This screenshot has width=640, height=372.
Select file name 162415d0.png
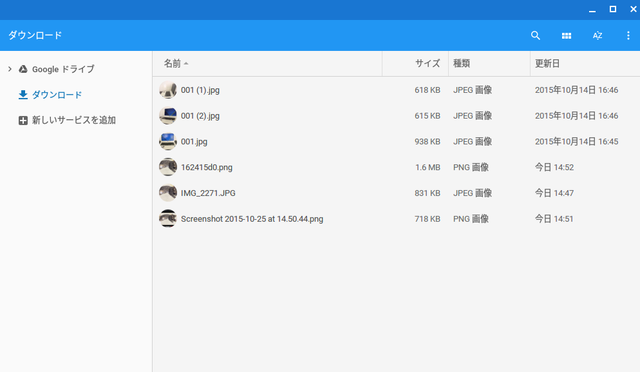coord(207,167)
